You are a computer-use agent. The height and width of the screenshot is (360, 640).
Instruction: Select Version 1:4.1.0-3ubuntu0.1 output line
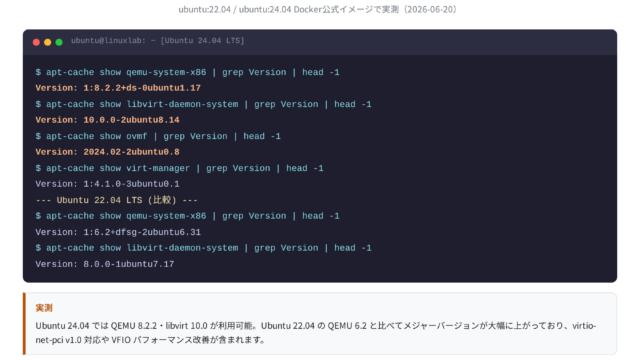107,184
